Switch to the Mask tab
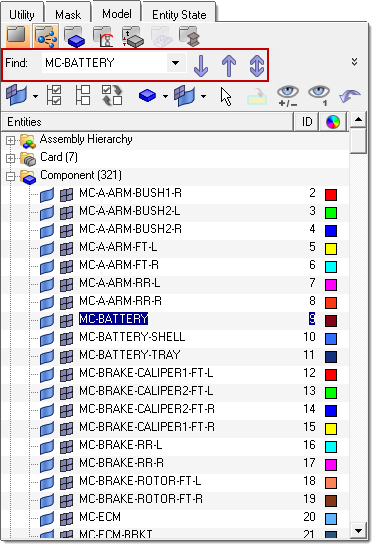The height and width of the screenshot is (547, 375). (x=68, y=14)
